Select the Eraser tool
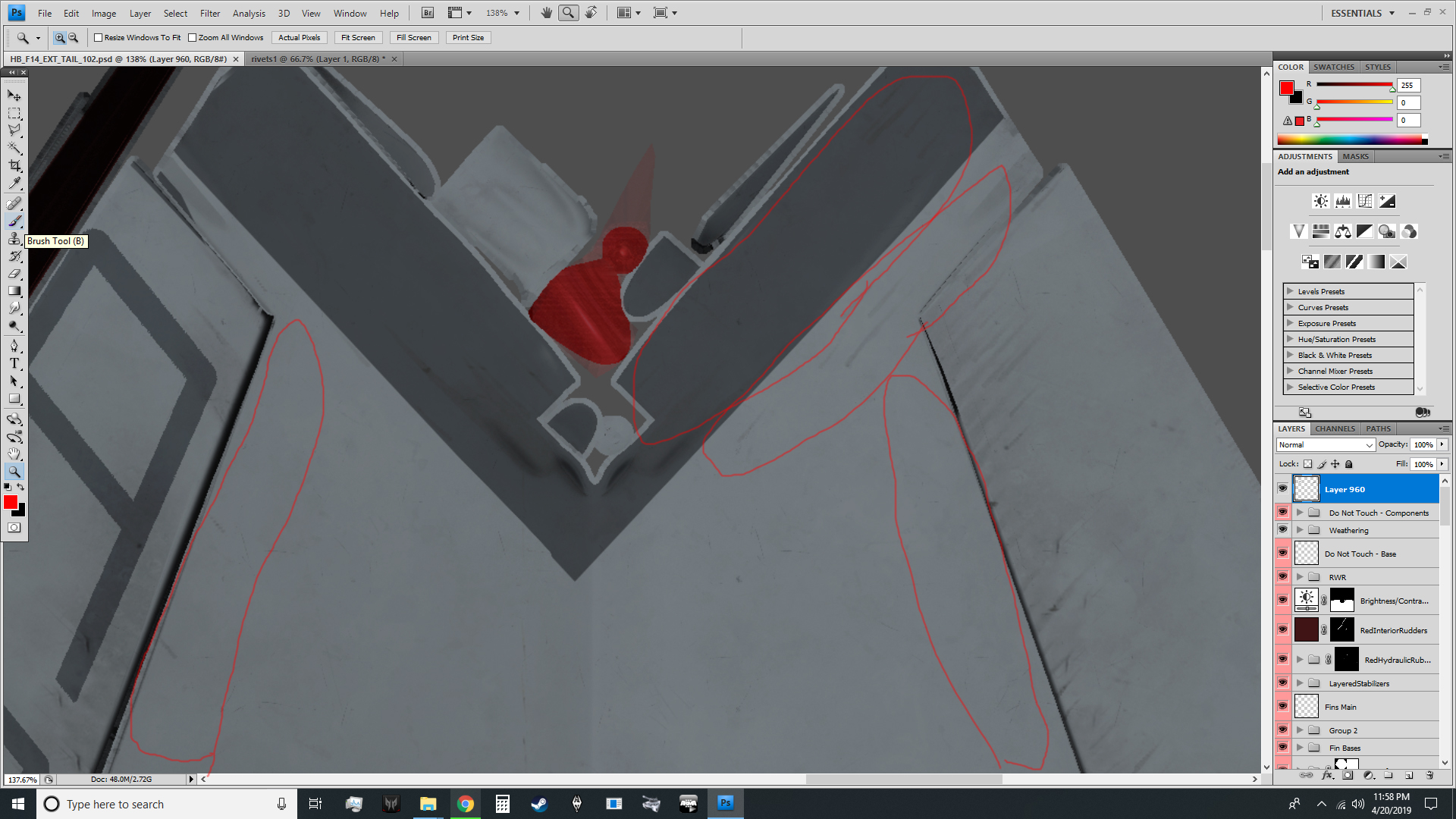The height and width of the screenshot is (819, 1456). click(14, 274)
